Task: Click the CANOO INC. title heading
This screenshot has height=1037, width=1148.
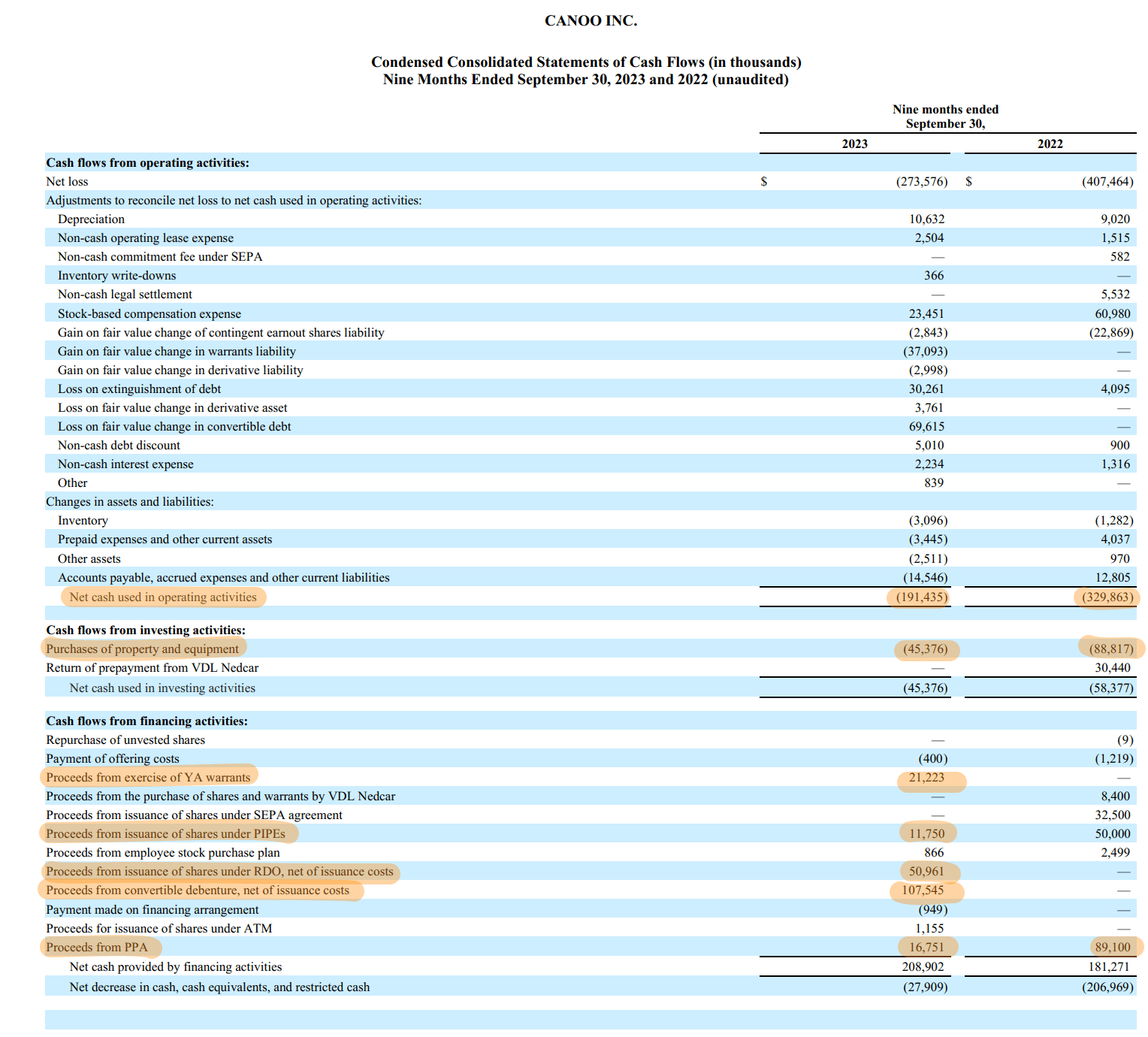Action: point(591,21)
